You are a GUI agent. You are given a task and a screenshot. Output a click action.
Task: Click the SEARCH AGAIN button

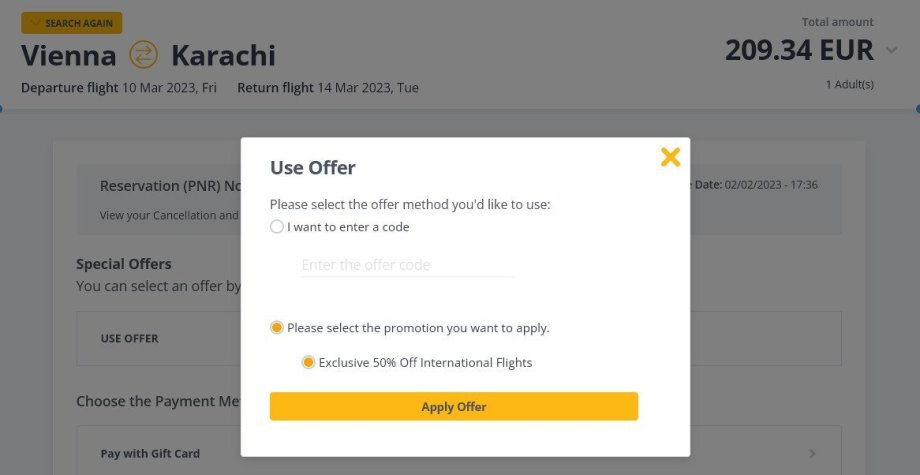coord(71,23)
